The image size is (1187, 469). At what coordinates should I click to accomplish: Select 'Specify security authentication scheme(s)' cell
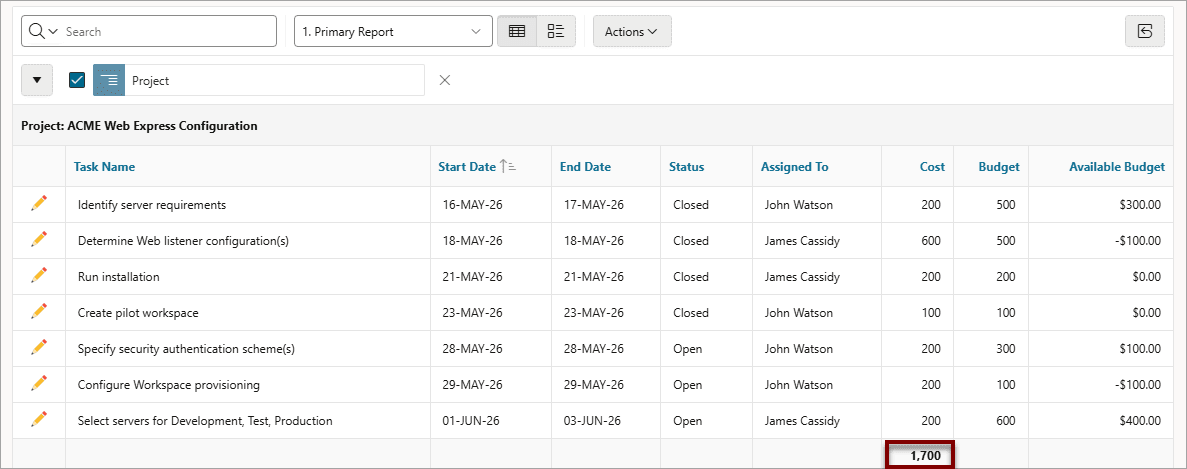coord(248,349)
